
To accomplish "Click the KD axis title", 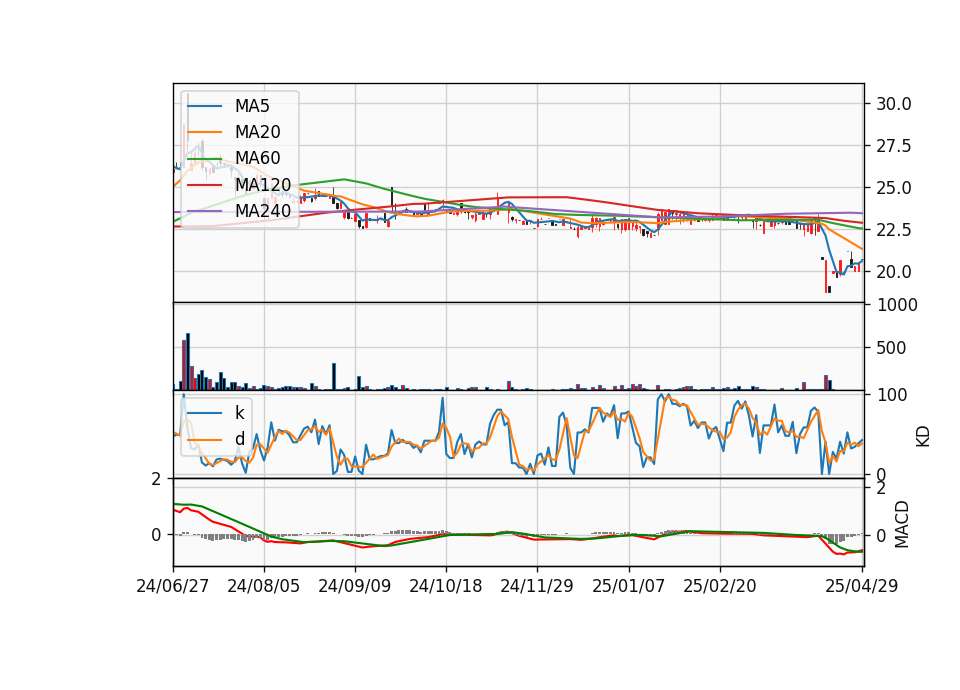I will click(923, 436).
